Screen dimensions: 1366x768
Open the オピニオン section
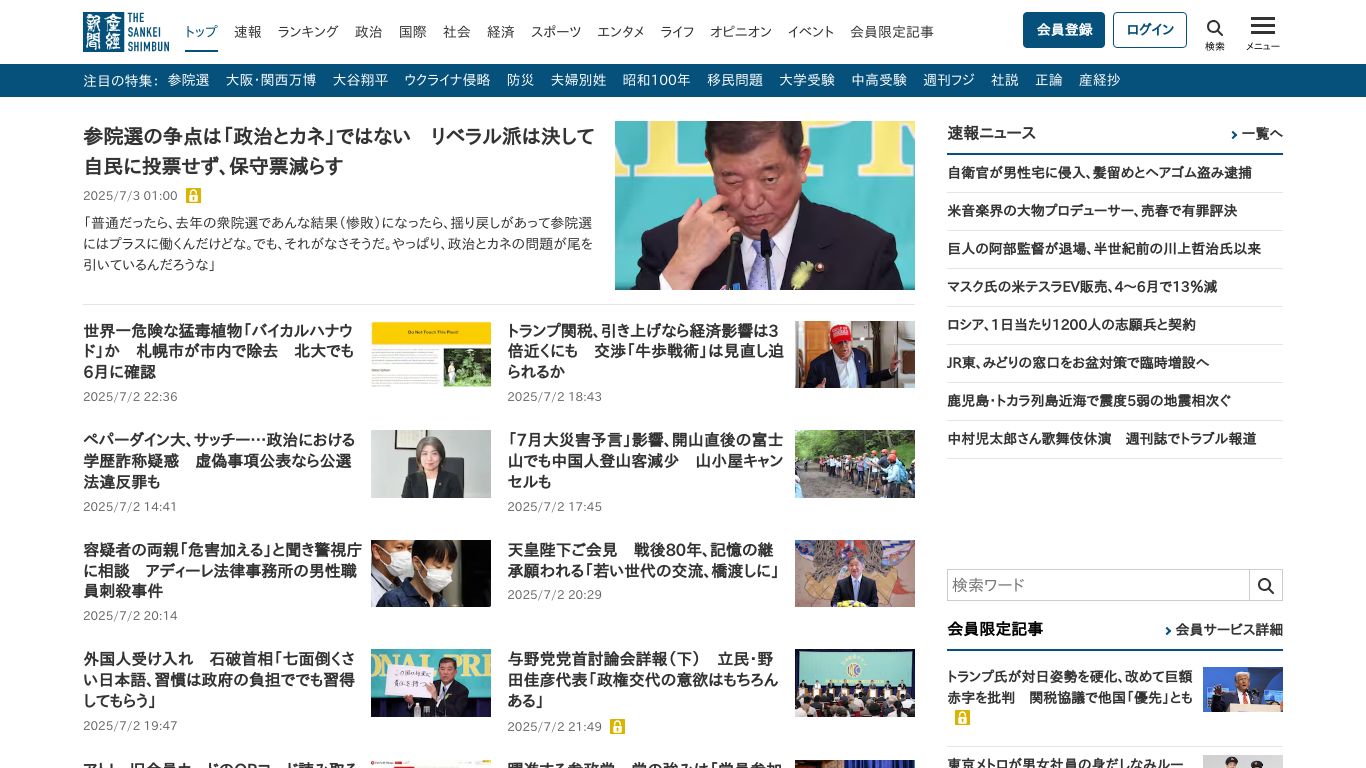click(741, 31)
